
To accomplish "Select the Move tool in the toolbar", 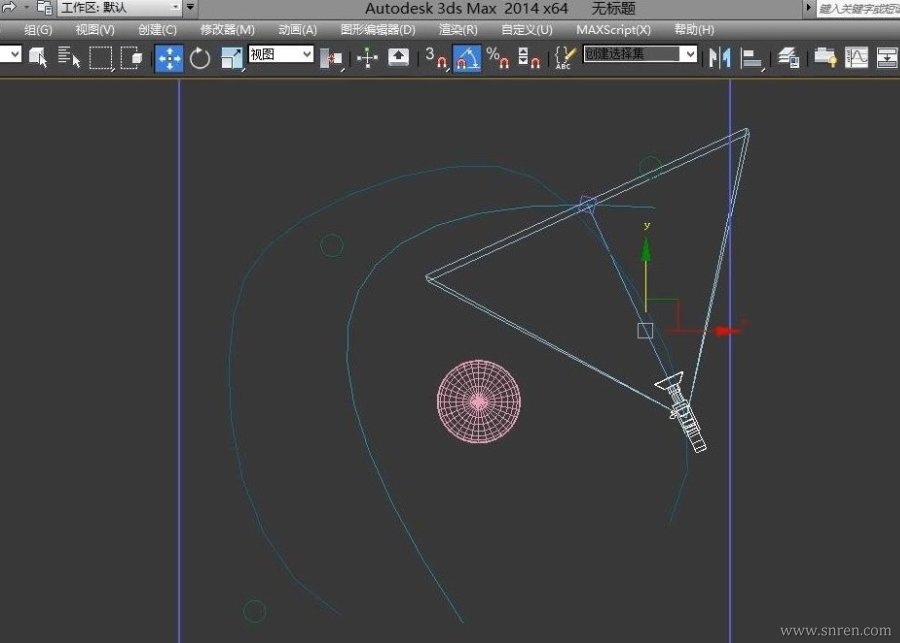I will (x=169, y=58).
